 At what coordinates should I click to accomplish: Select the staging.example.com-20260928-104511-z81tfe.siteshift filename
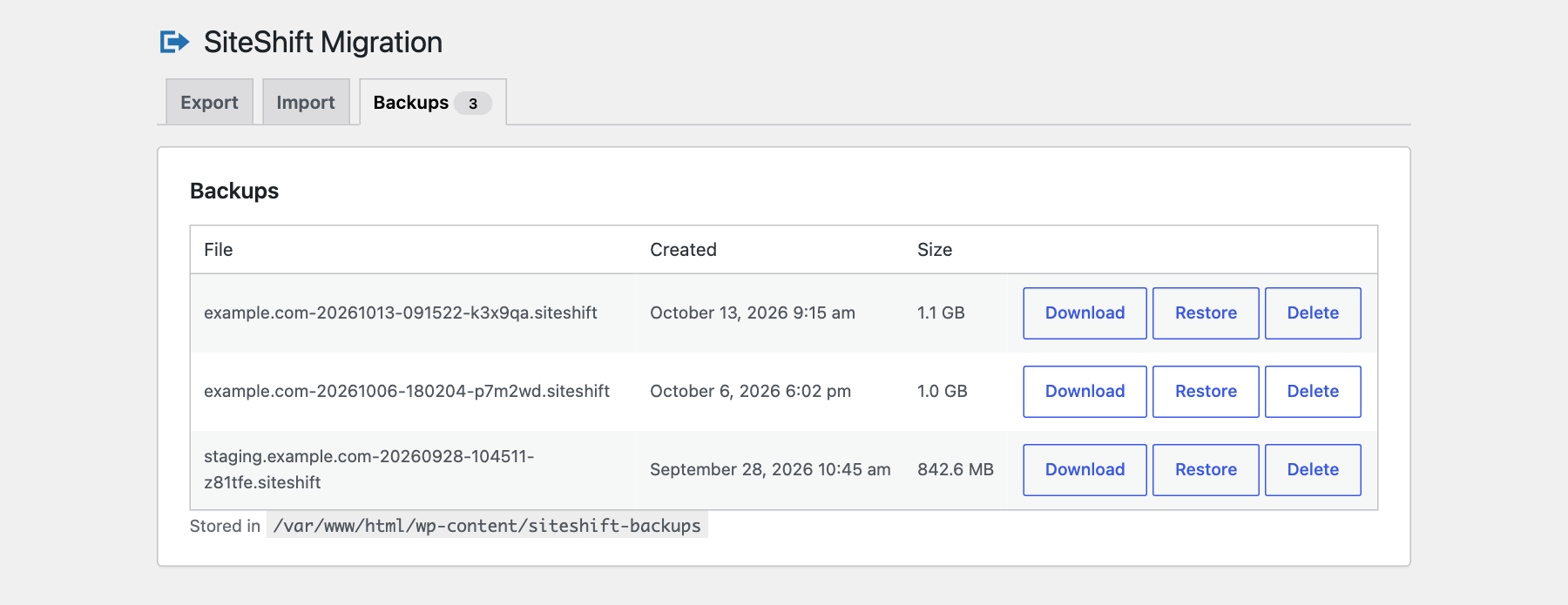coord(369,469)
